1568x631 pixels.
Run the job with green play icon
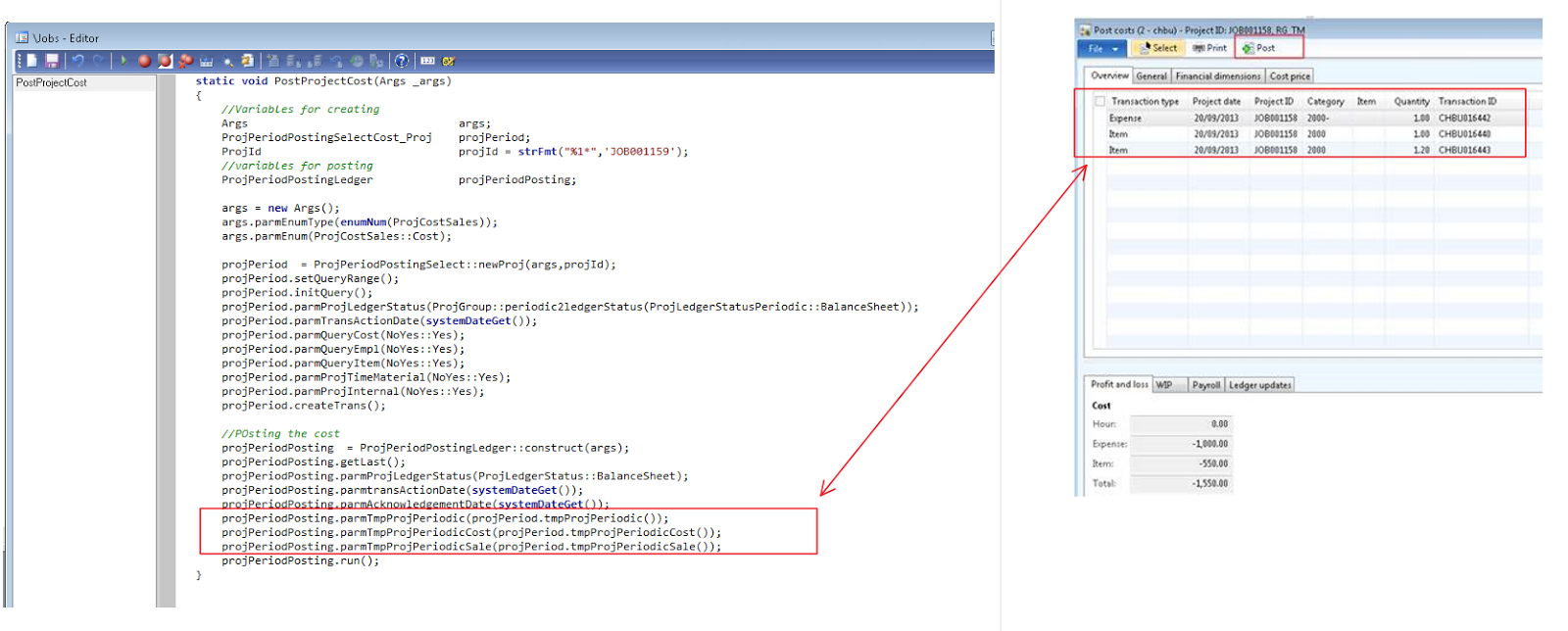click(x=123, y=61)
